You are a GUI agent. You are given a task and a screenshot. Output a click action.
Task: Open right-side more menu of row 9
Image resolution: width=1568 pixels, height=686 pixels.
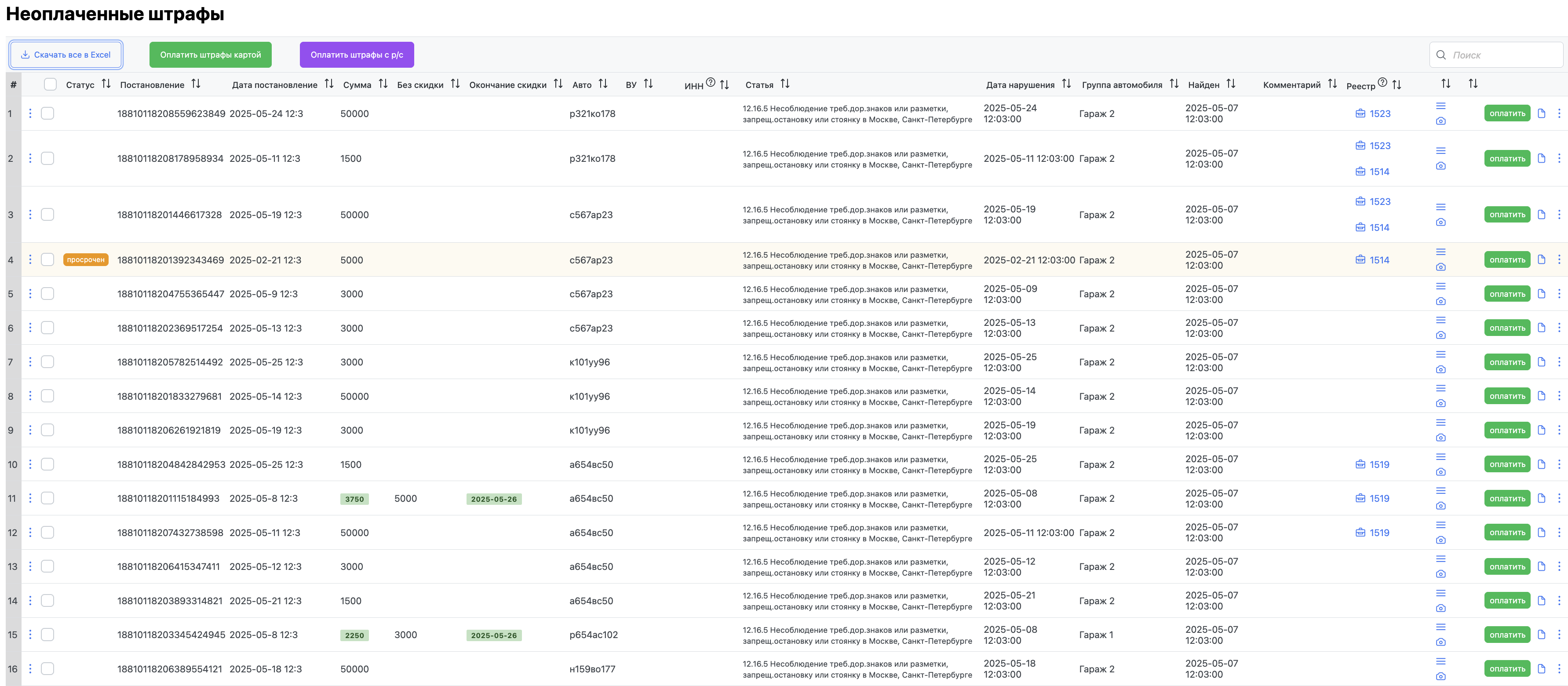click(x=1559, y=430)
